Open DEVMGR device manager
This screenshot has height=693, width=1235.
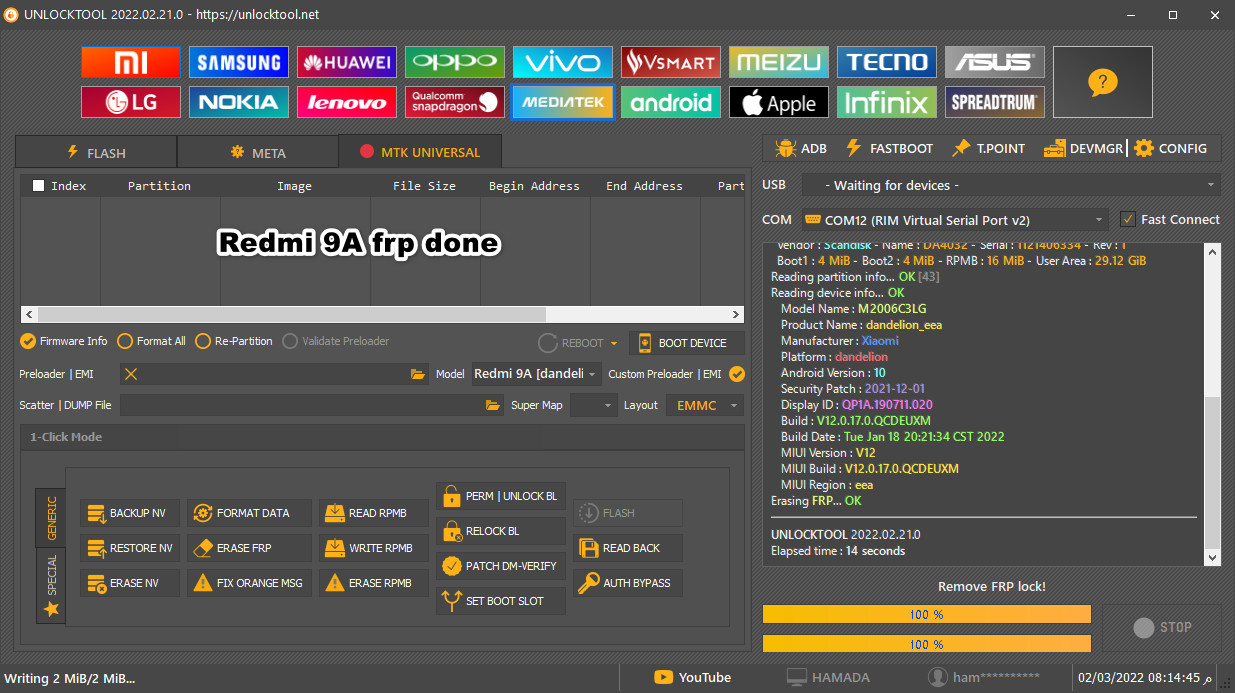[1084, 148]
